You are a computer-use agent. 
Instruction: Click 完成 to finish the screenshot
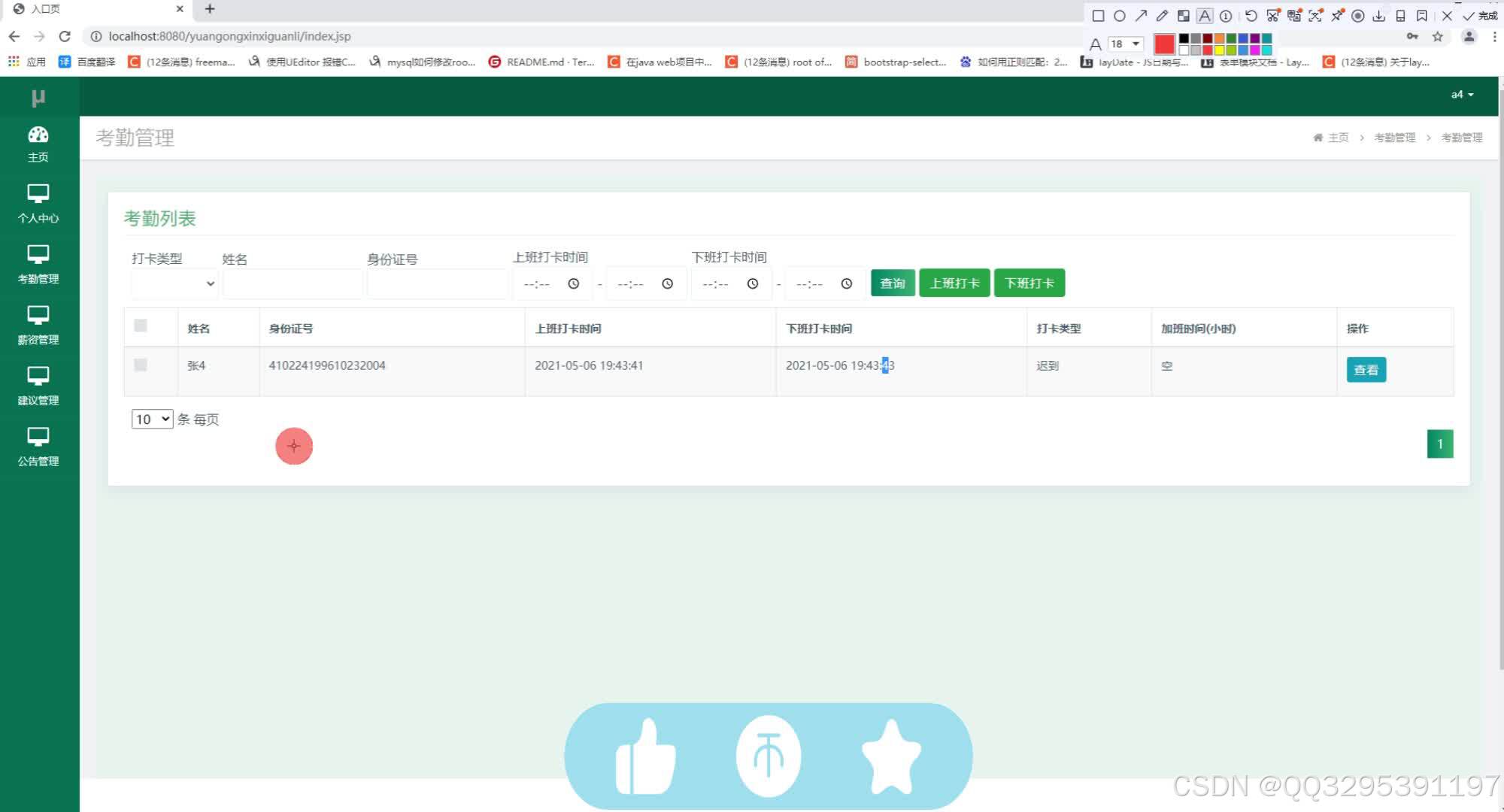(1480, 16)
